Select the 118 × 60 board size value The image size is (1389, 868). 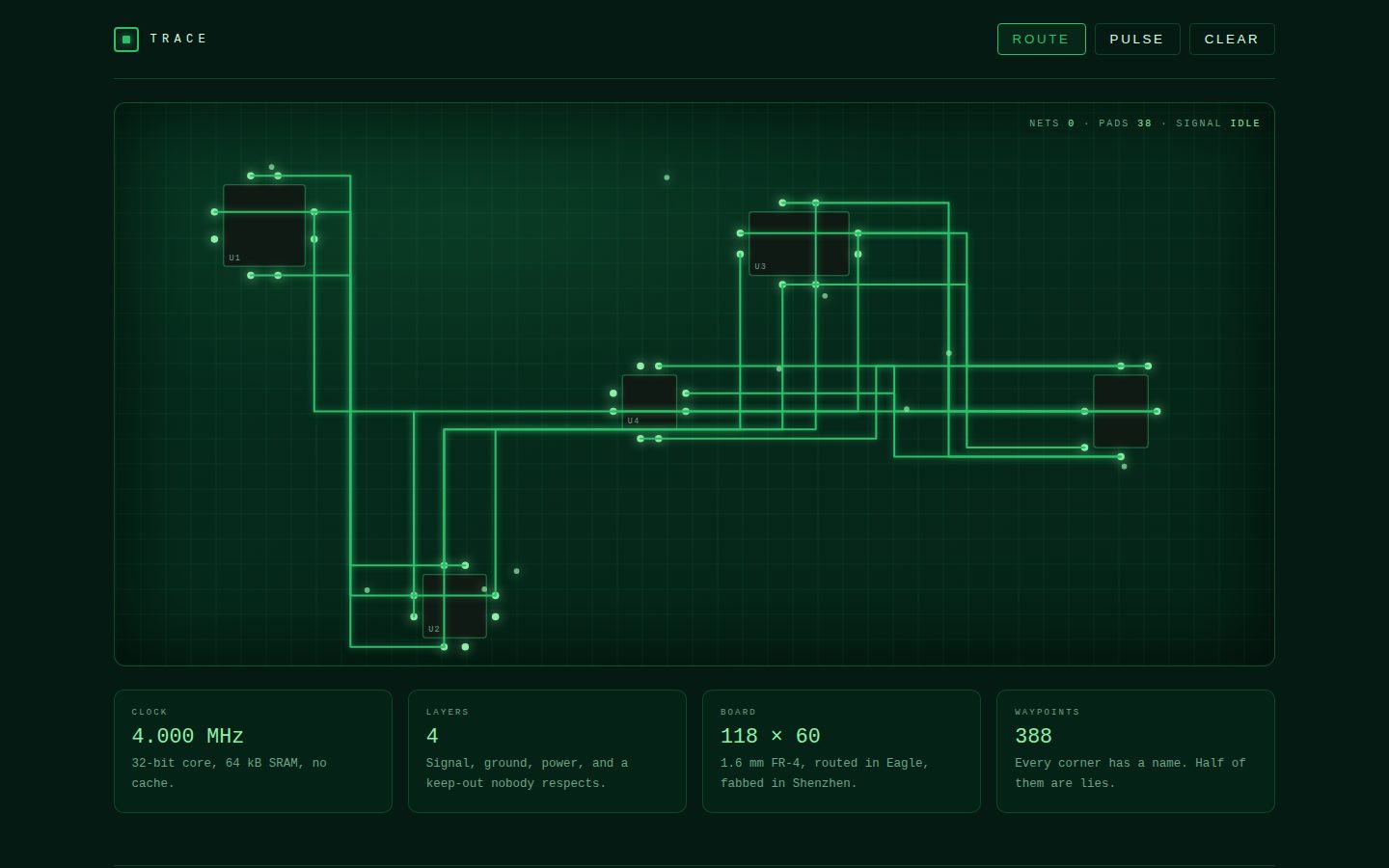click(x=771, y=736)
